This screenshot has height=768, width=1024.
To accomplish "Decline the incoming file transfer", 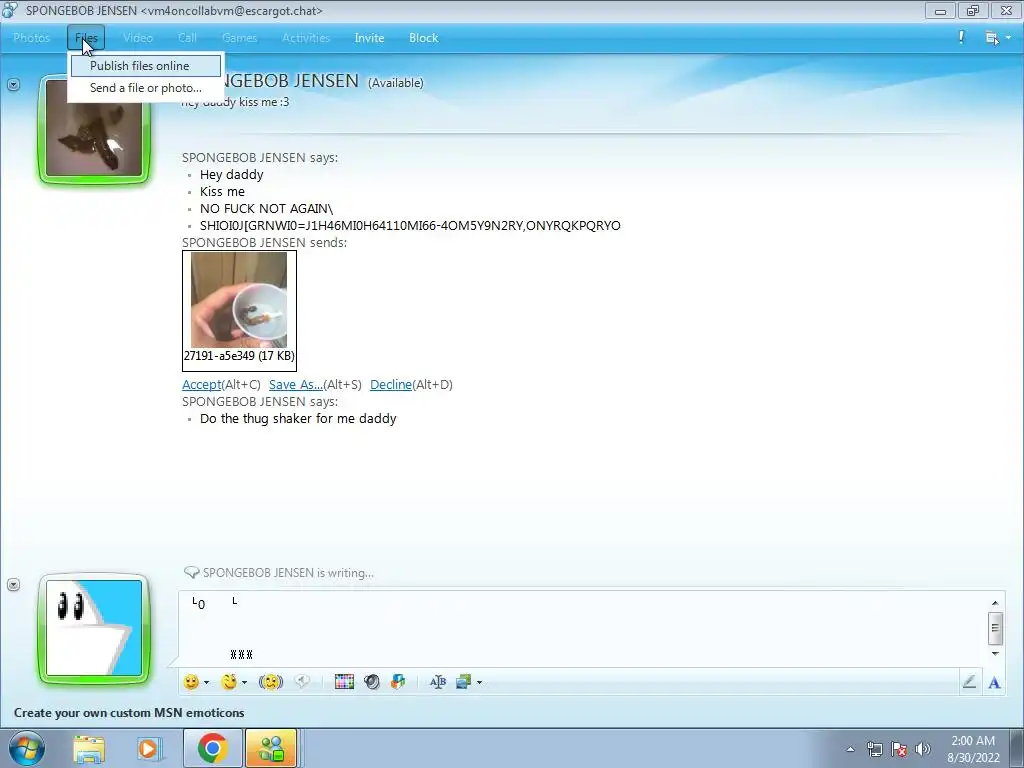I will click(x=391, y=385).
